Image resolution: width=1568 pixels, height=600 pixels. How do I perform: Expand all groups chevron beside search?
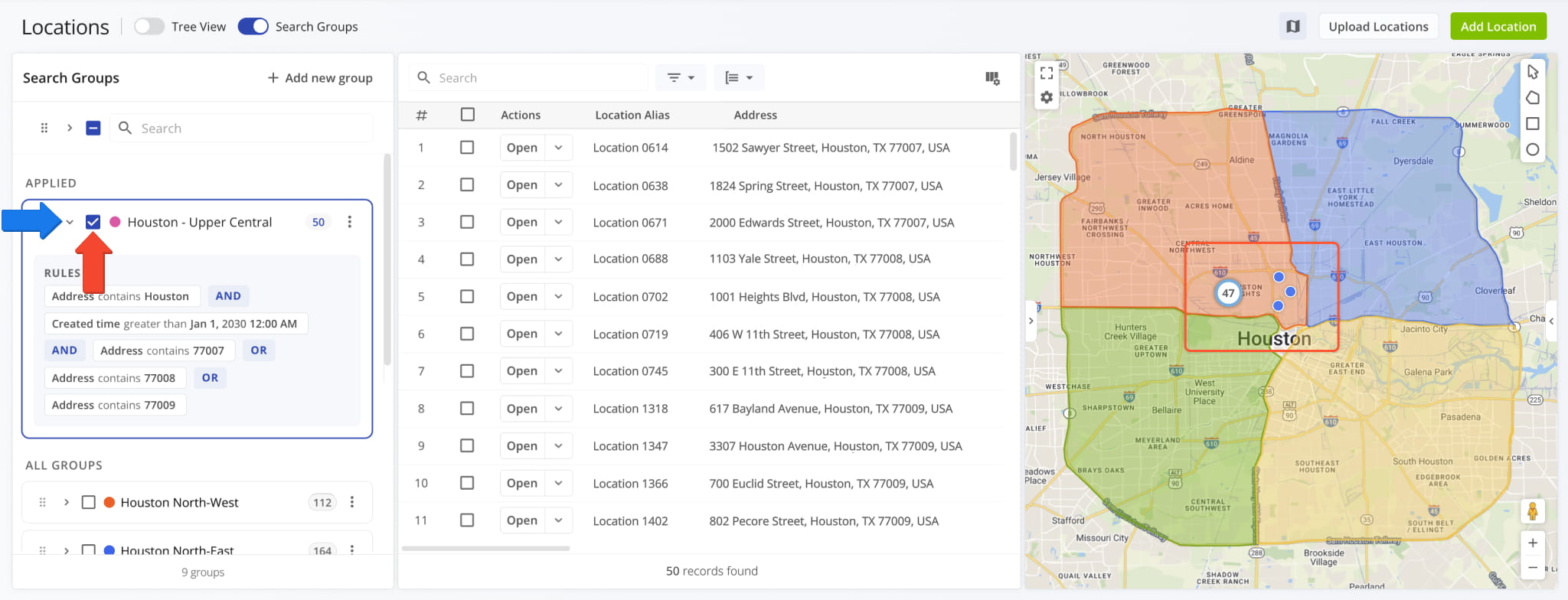click(70, 128)
